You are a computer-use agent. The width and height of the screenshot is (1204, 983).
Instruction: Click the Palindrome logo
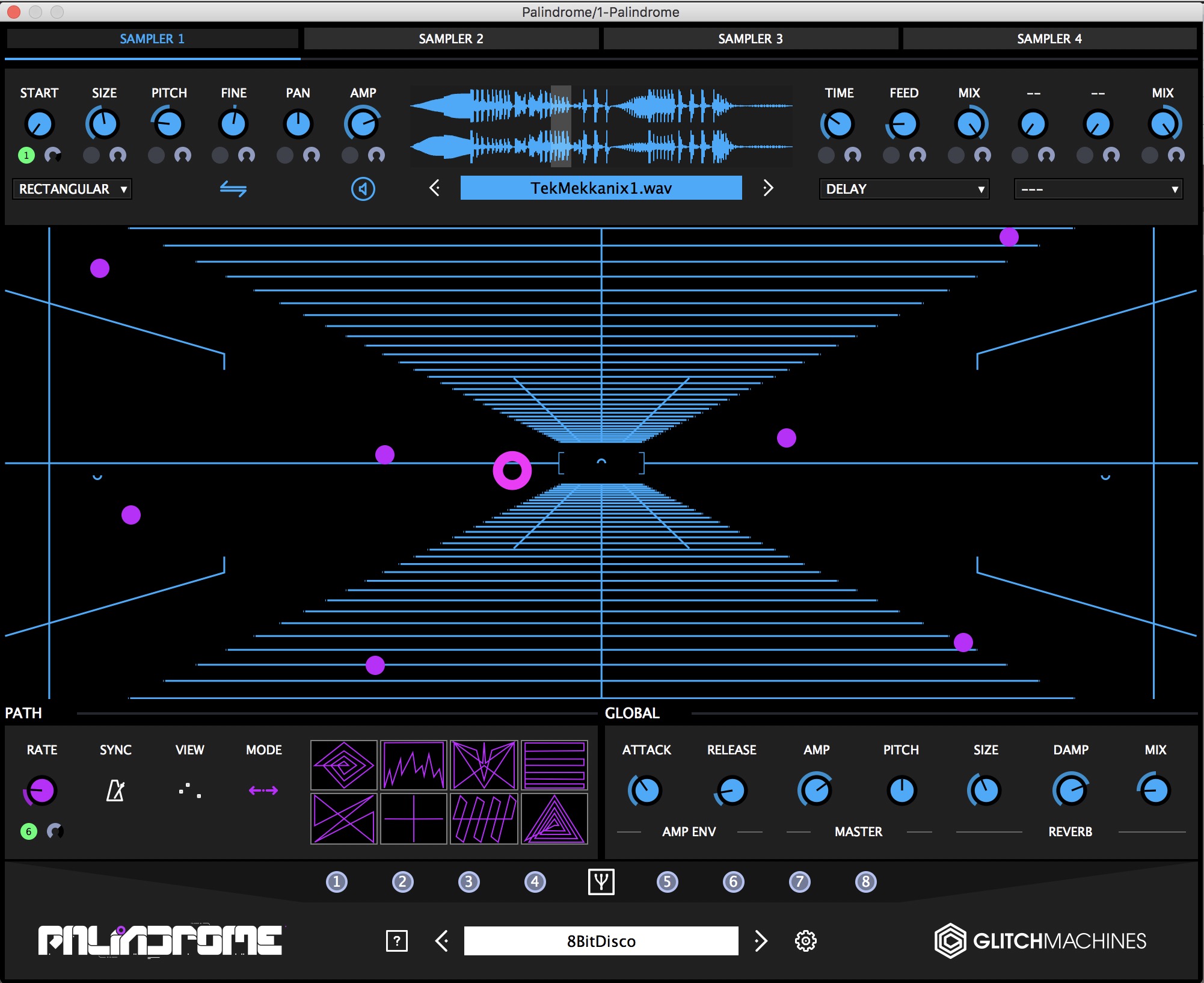[x=161, y=941]
